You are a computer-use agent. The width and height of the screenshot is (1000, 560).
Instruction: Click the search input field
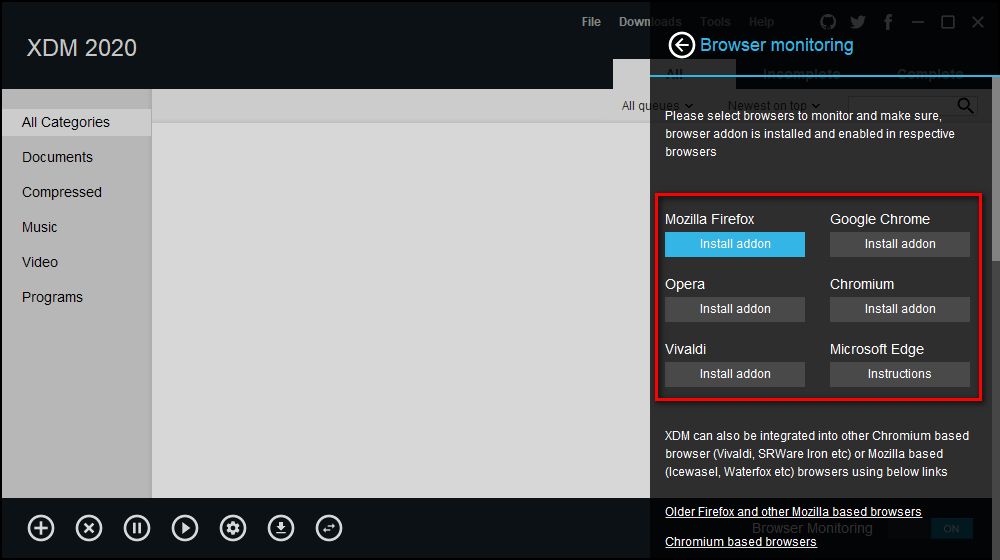coord(902,105)
